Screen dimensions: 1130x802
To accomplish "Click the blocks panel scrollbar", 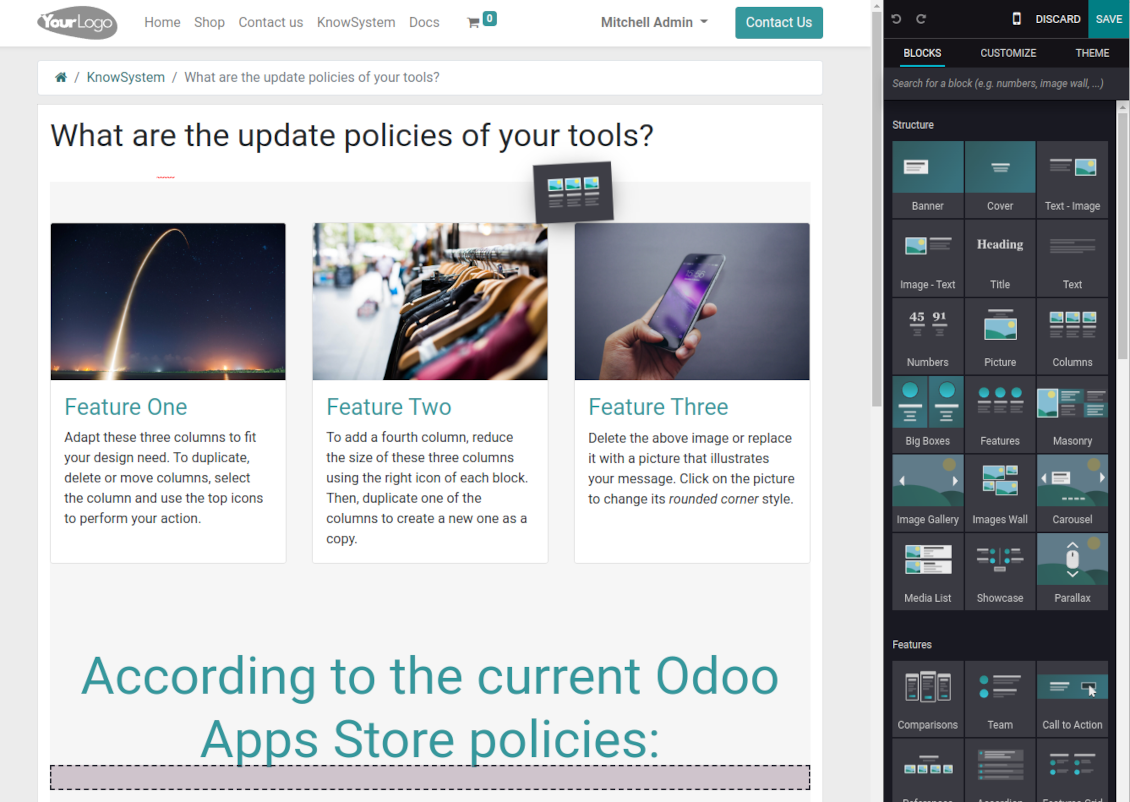I will click(x=1122, y=234).
